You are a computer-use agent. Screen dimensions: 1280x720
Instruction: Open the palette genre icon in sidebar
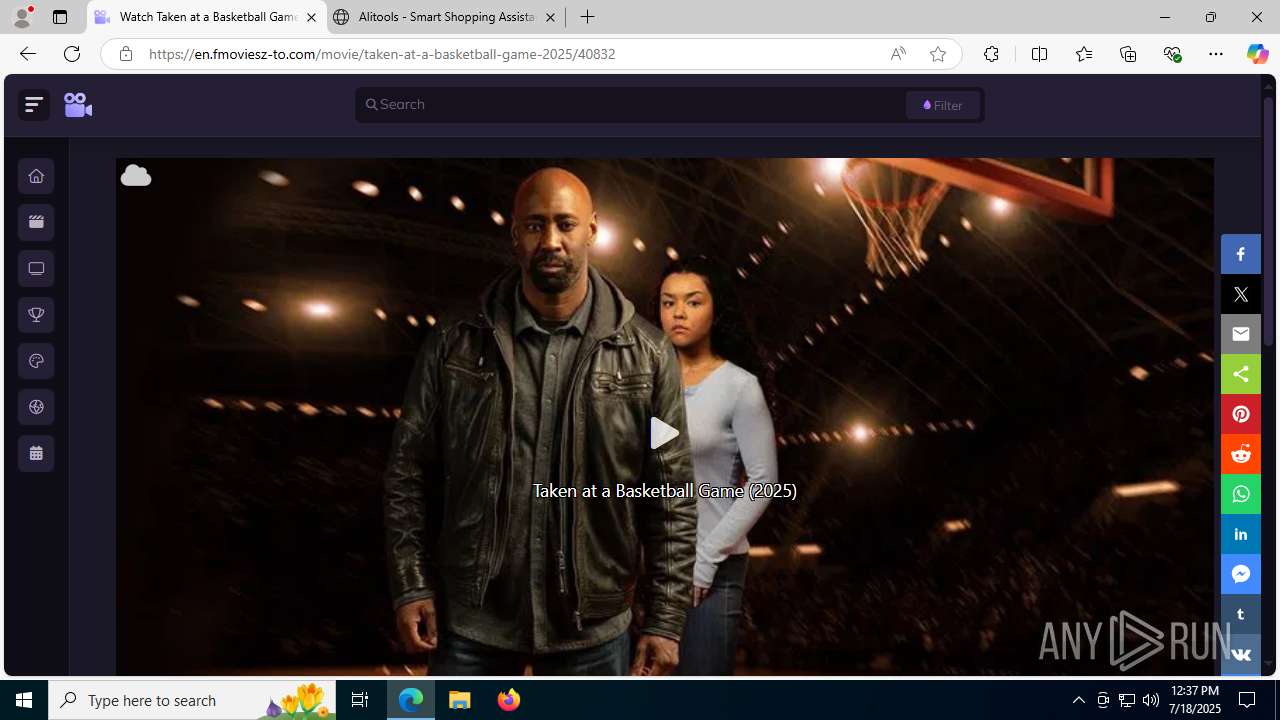click(x=36, y=361)
